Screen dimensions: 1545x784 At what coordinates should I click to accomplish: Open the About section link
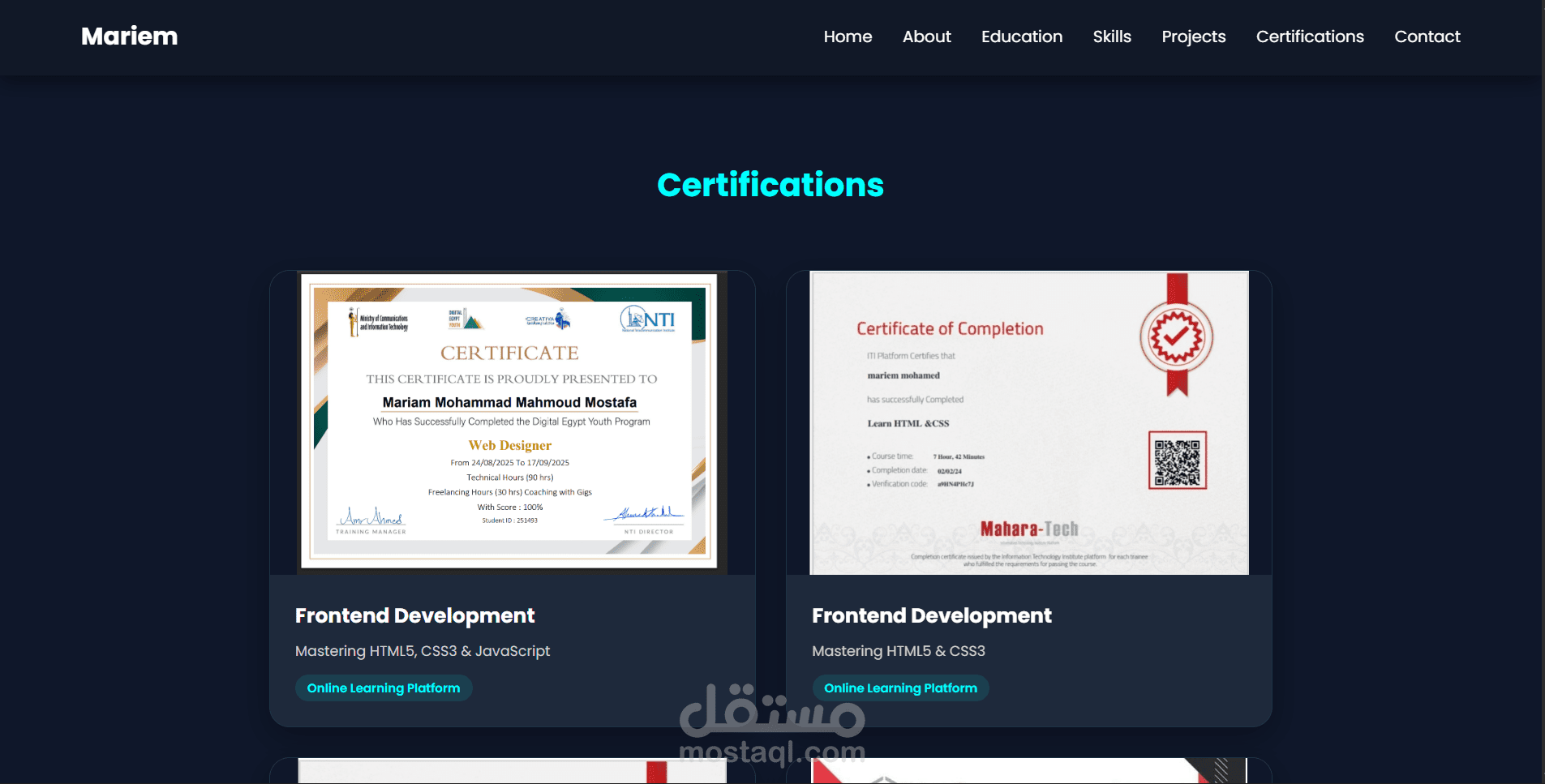tap(926, 36)
